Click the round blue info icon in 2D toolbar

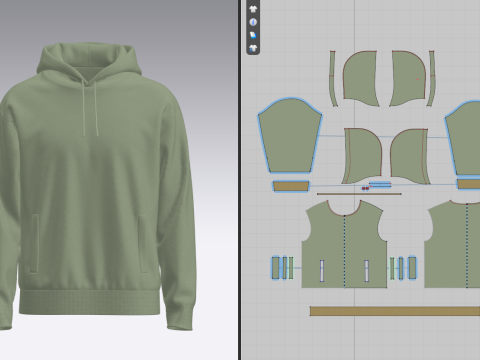(x=253, y=22)
